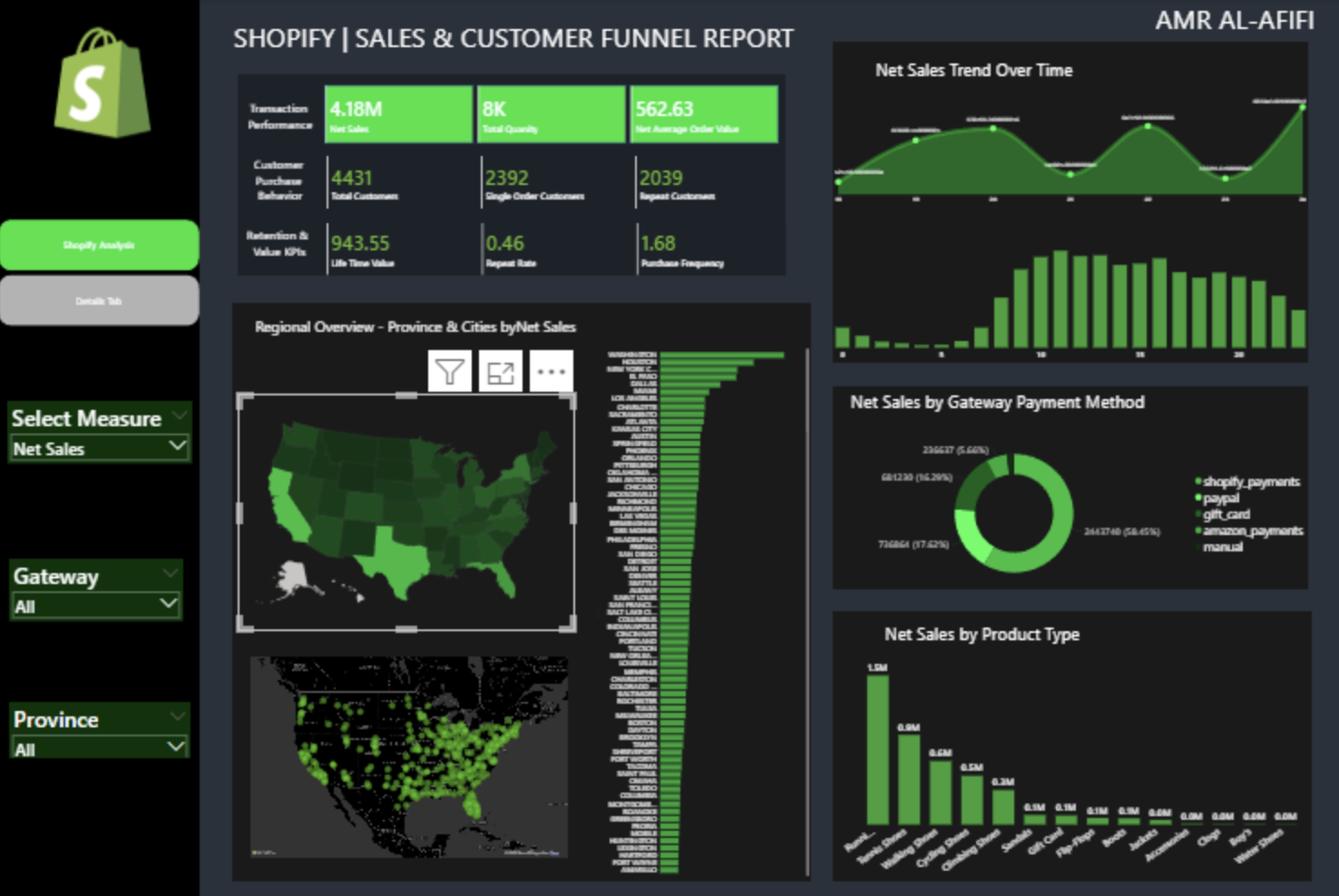Screen dimensions: 1339x896
Task: Open the Net Sales measure dropdown
Action: (x=99, y=448)
